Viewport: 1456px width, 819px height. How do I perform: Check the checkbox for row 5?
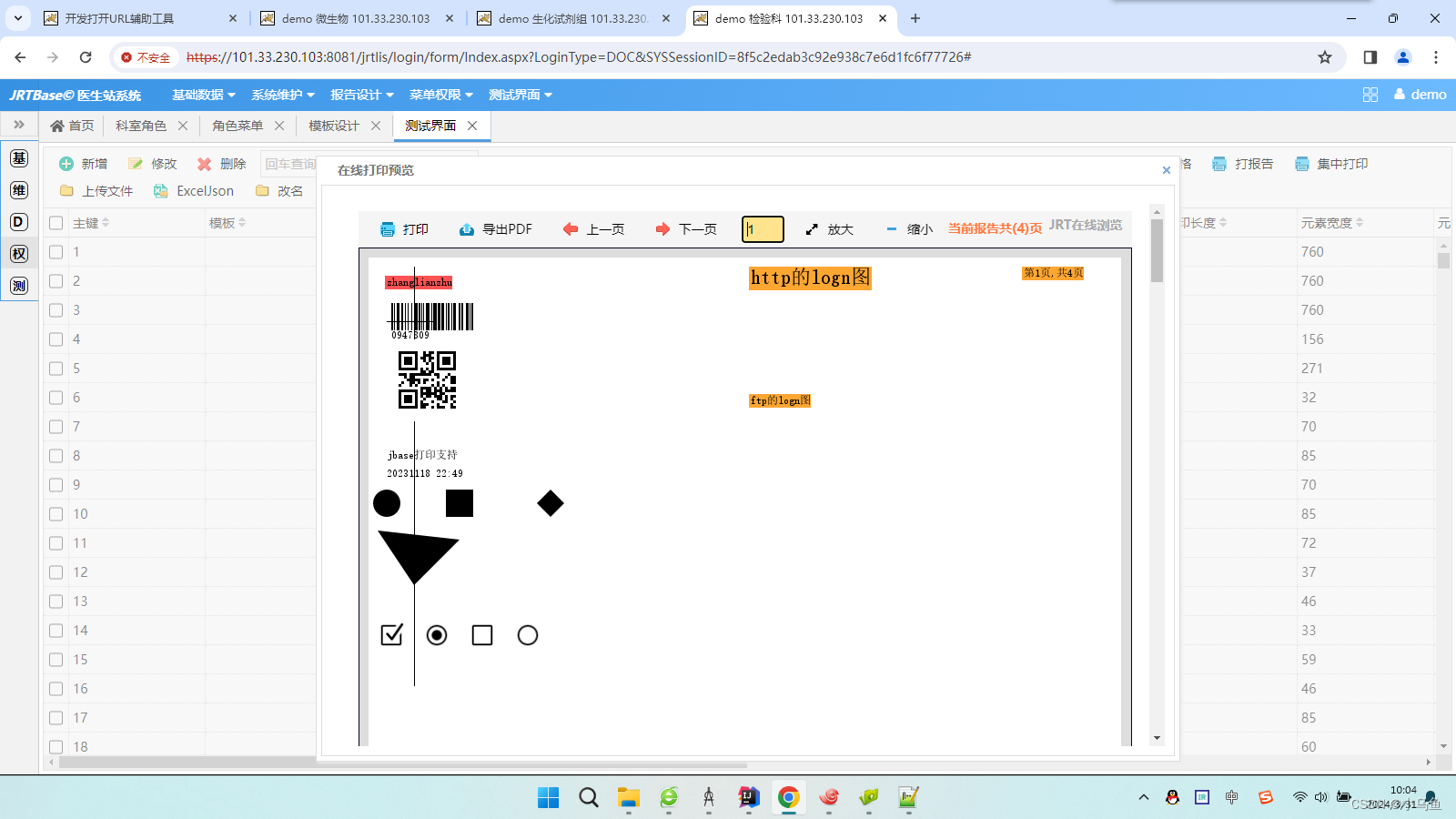(x=56, y=369)
